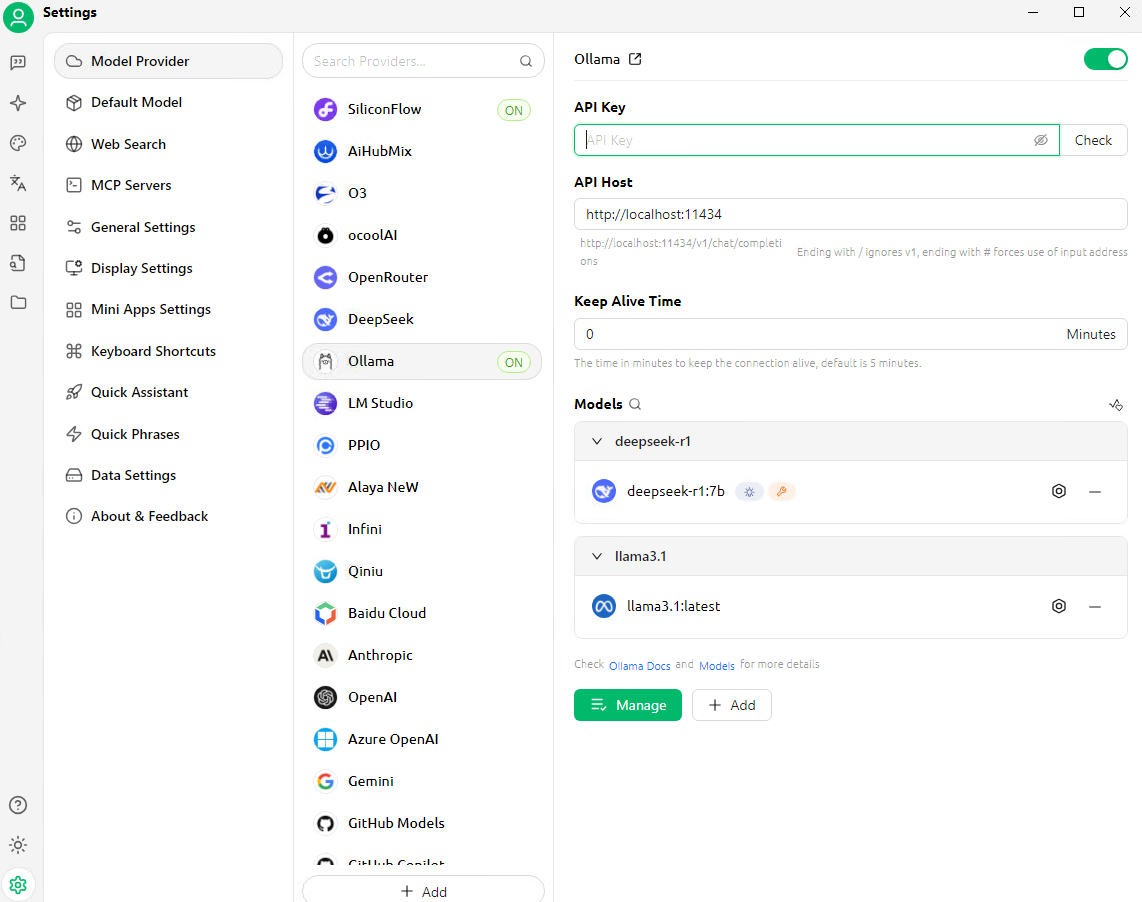Click Add model button beside Manage

coord(732,705)
